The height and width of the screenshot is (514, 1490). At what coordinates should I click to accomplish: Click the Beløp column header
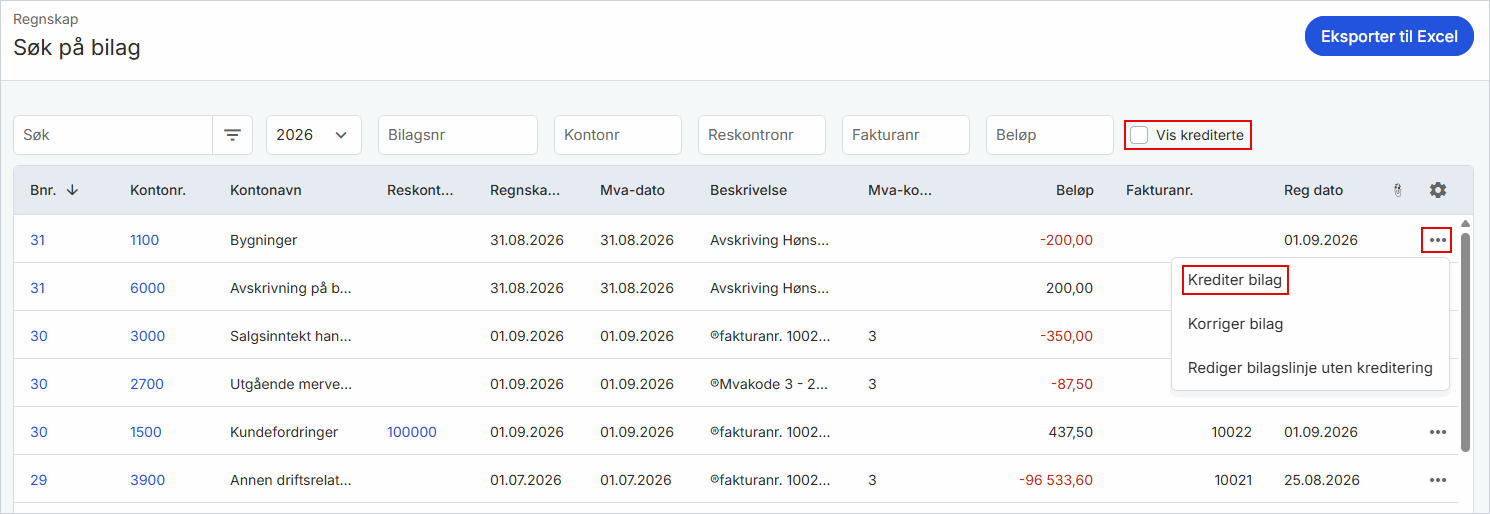click(x=1075, y=190)
